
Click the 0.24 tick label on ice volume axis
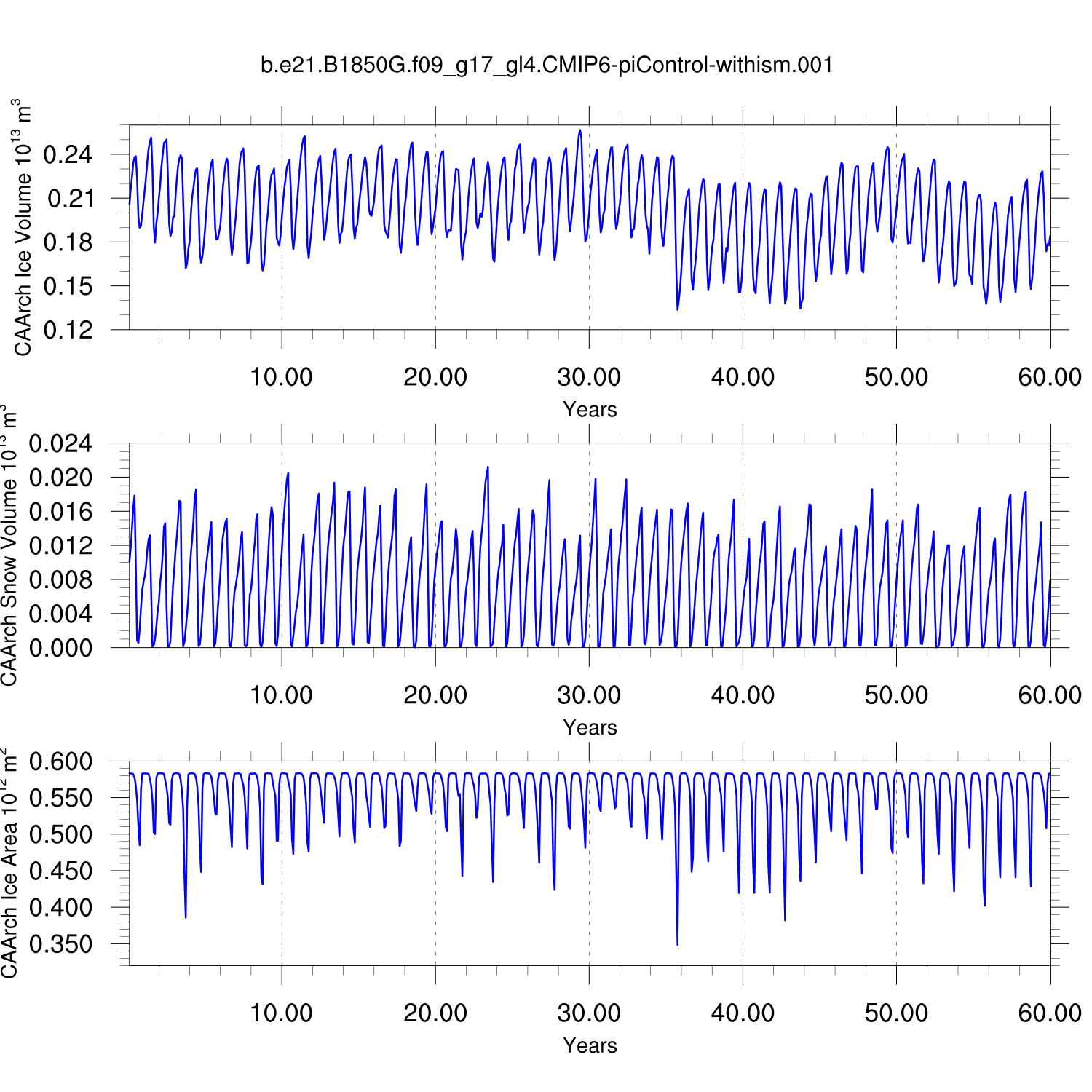(68, 154)
